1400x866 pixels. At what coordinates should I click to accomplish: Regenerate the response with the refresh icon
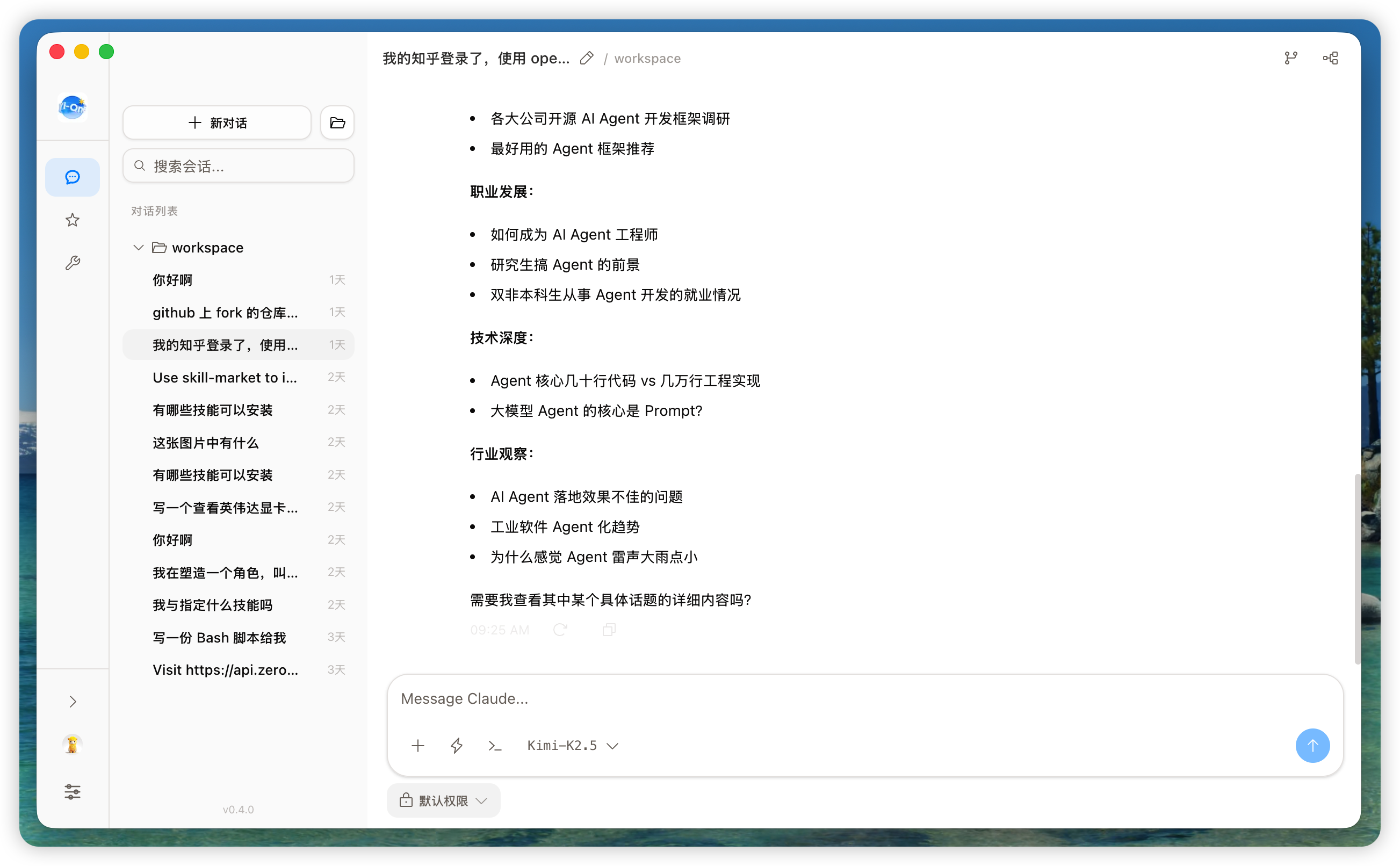coord(560,630)
